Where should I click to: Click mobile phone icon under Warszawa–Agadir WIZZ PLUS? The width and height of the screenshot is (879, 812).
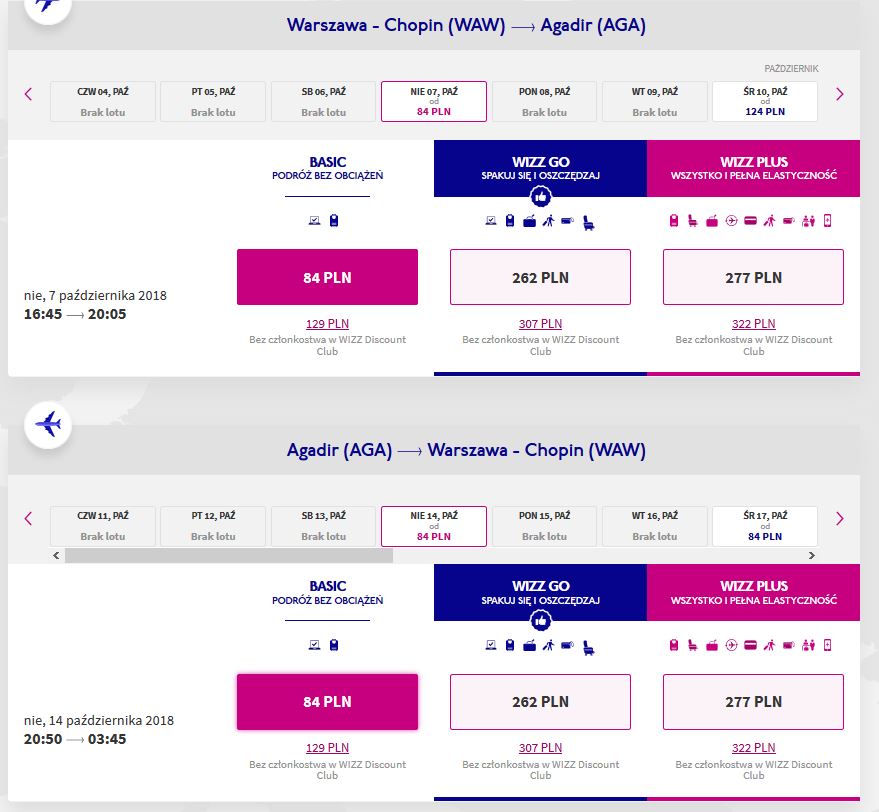pyautogui.click(x=827, y=221)
